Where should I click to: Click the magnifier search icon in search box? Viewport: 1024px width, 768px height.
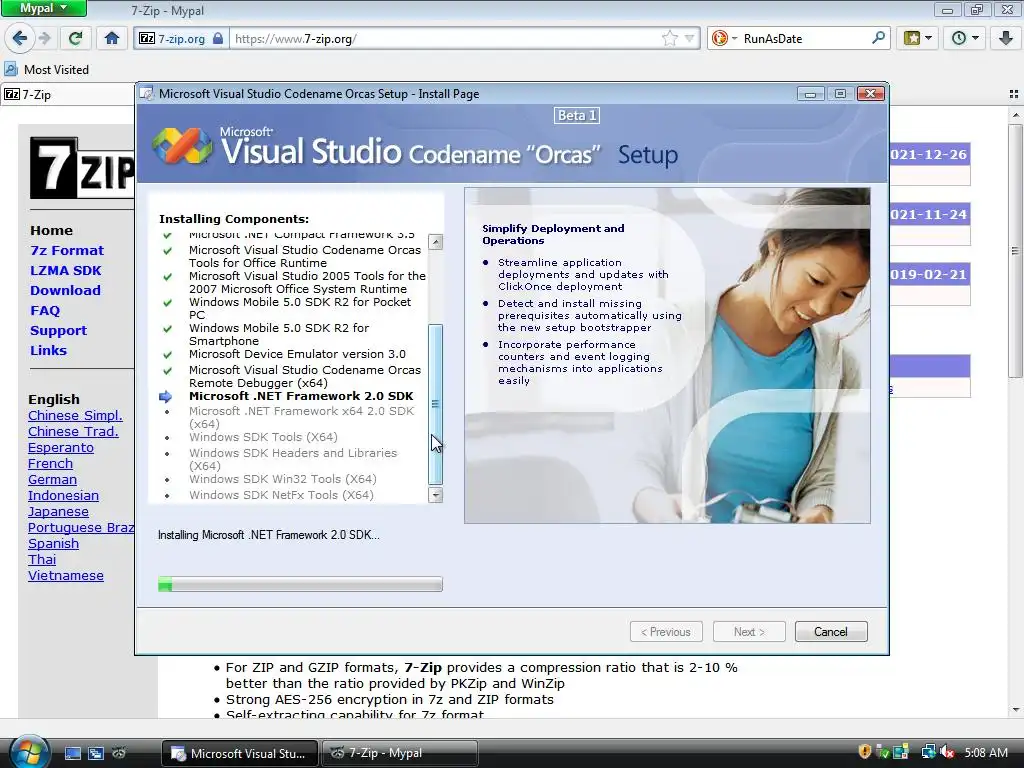point(878,38)
